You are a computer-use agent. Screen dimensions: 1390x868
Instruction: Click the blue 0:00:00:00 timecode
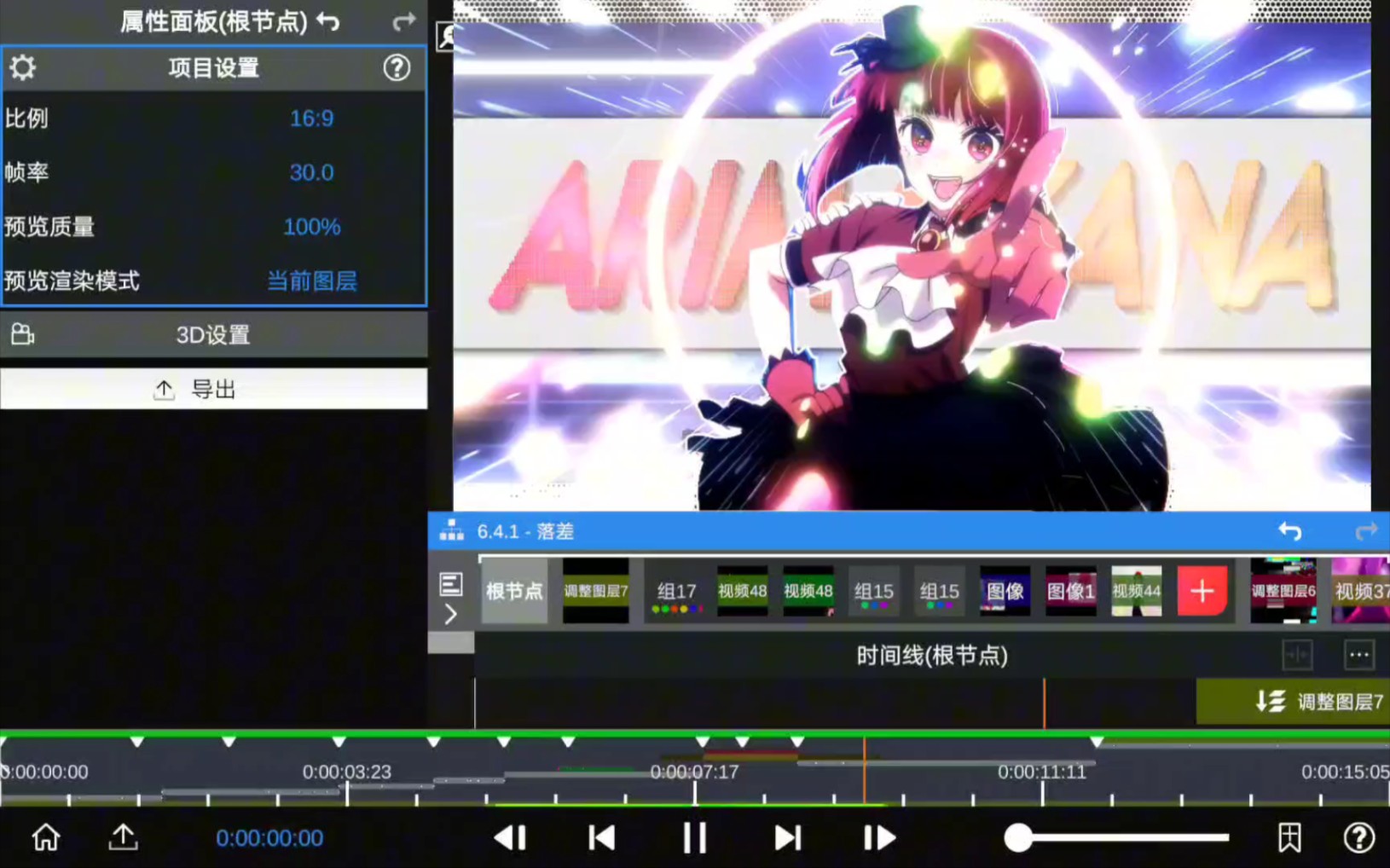tap(269, 838)
